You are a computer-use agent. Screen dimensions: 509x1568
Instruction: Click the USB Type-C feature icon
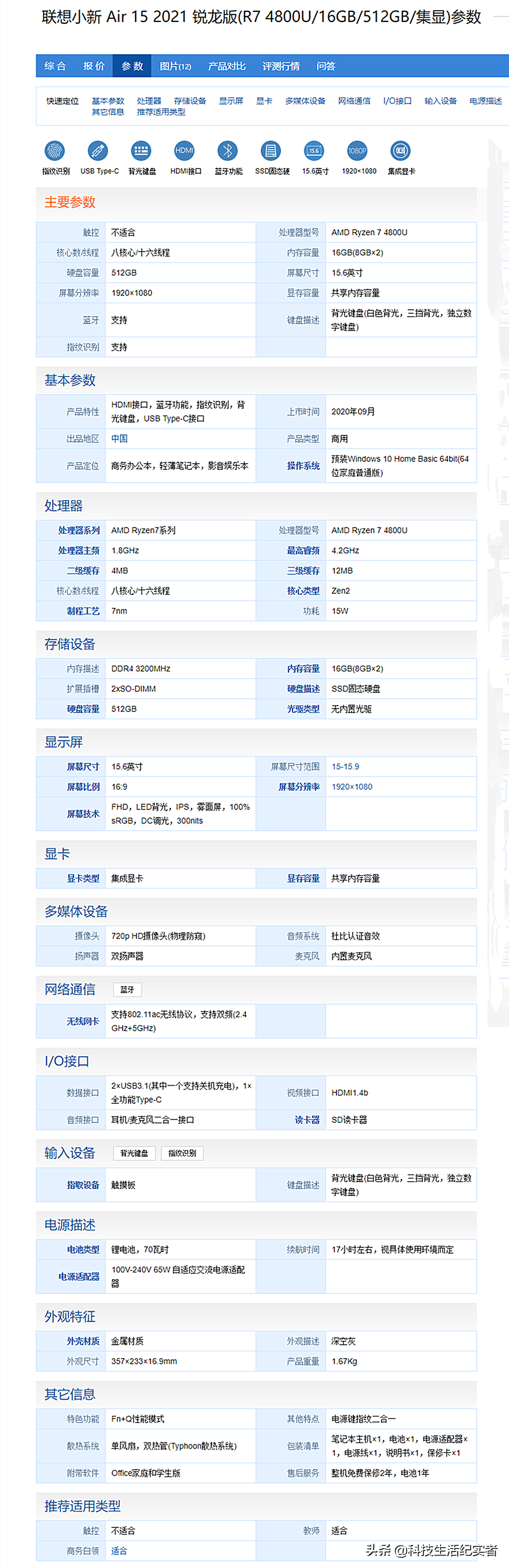98,150
